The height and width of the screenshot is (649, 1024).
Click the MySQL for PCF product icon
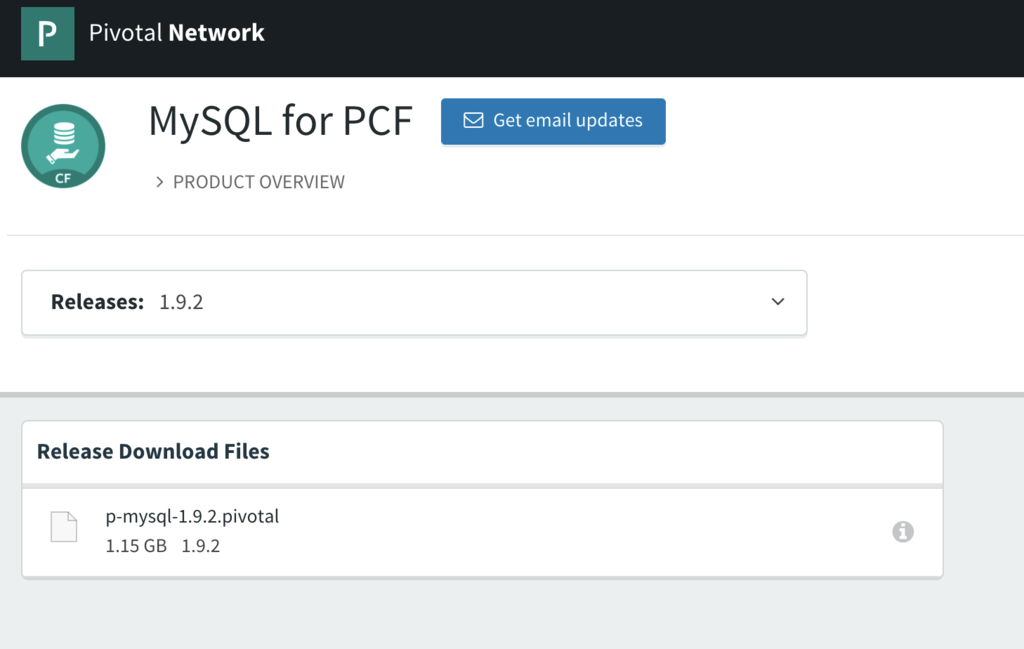[63, 146]
